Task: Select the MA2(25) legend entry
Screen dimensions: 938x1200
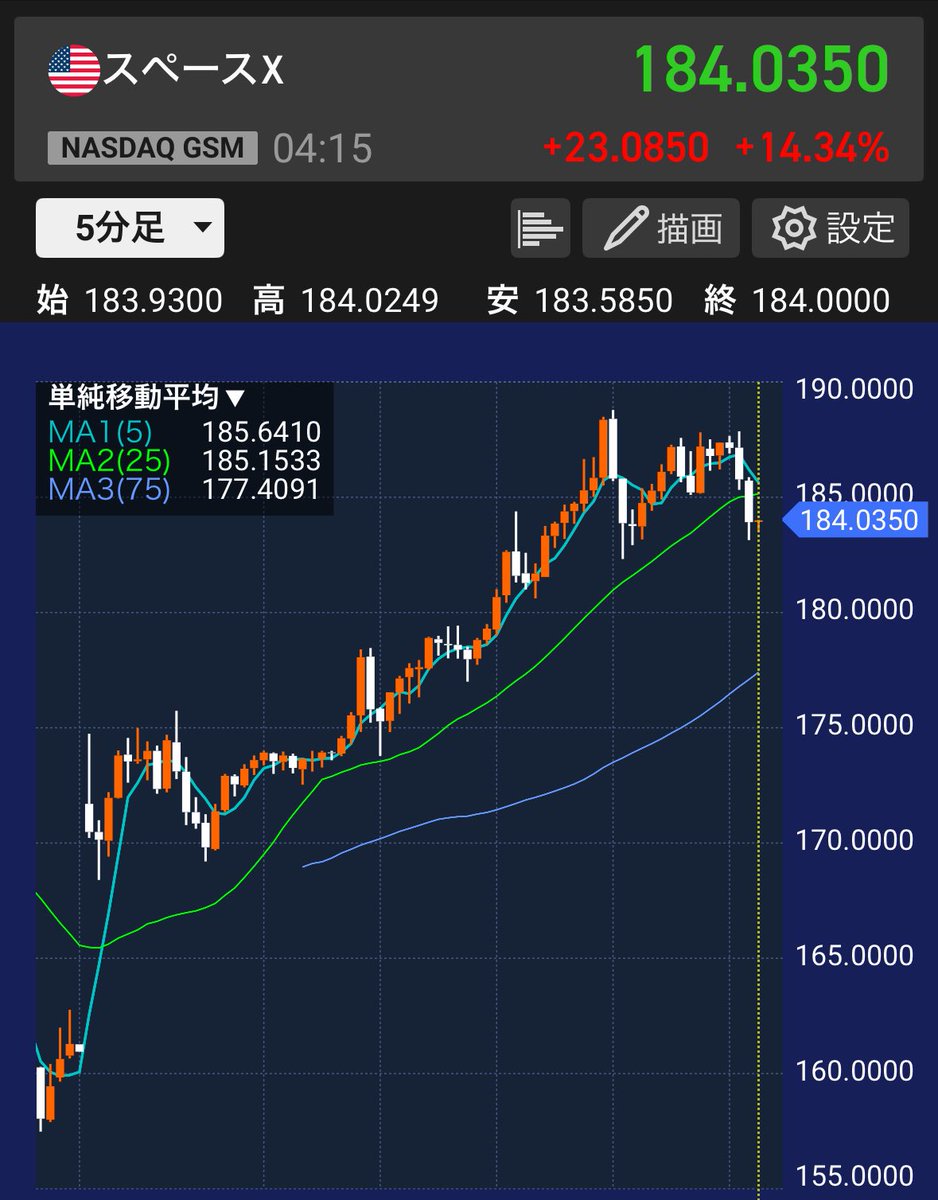Action: point(108,461)
